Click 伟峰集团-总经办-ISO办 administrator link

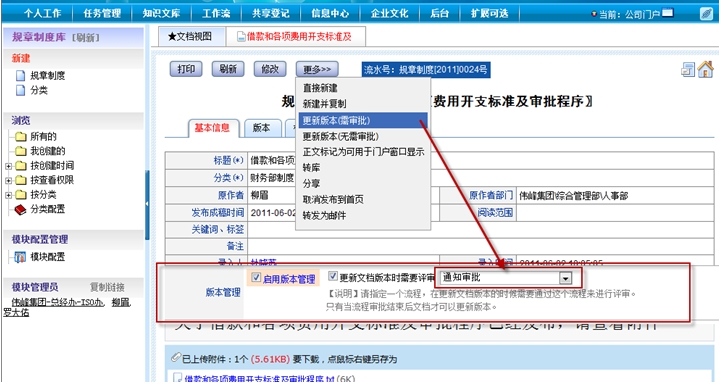pos(58,302)
